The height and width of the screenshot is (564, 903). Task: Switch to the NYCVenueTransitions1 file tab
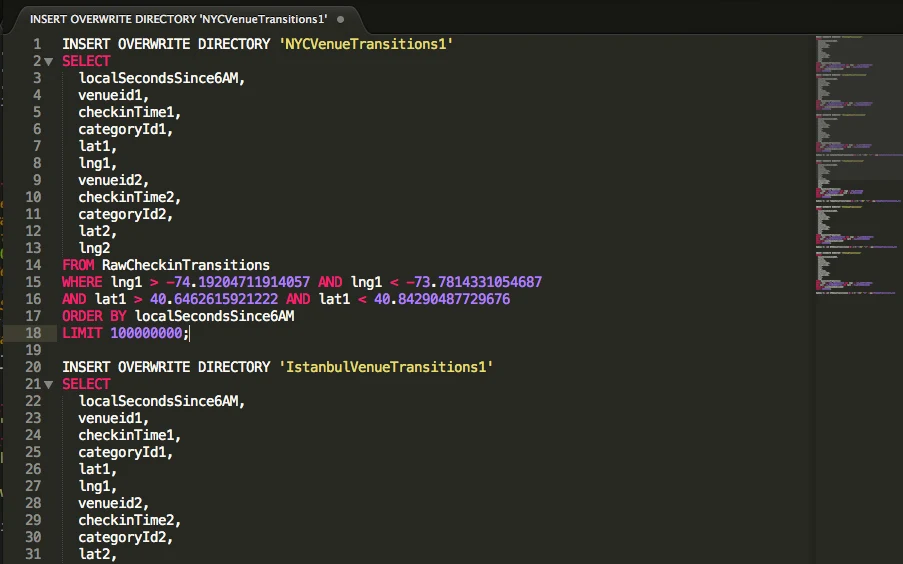click(178, 19)
